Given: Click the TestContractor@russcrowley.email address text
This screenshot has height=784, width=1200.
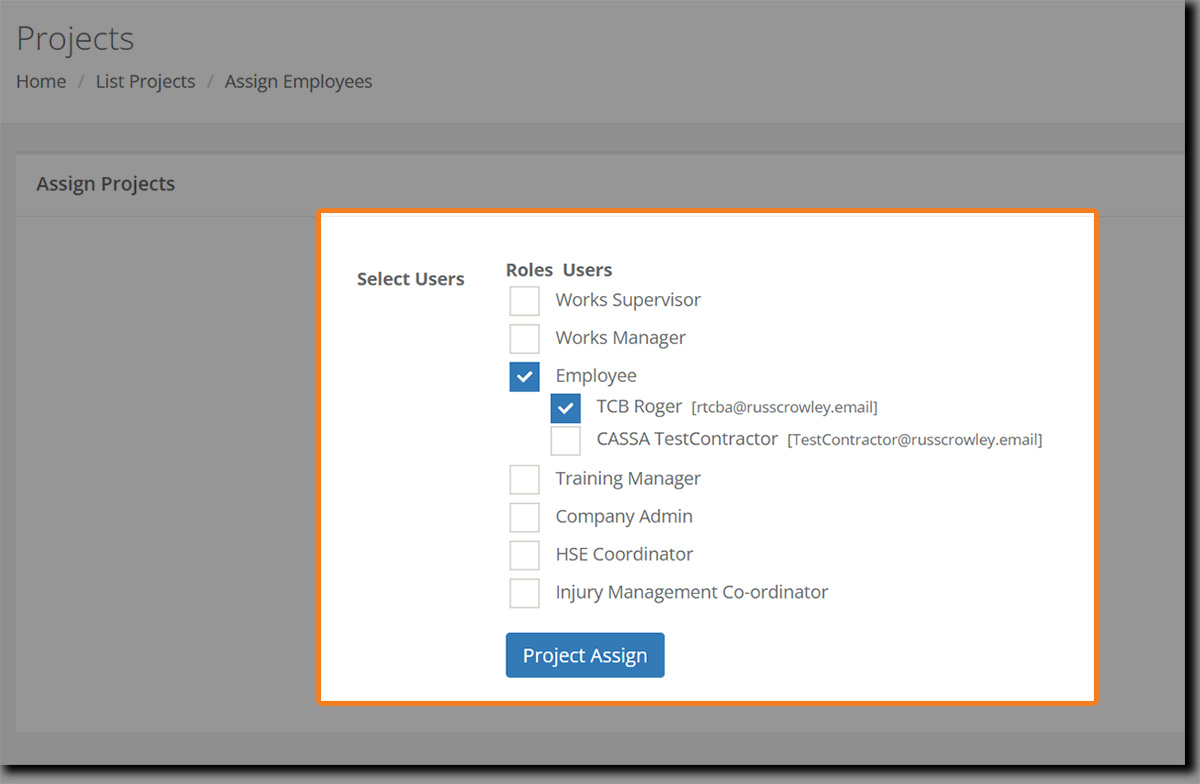Looking at the screenshot, I should point(915,440).
